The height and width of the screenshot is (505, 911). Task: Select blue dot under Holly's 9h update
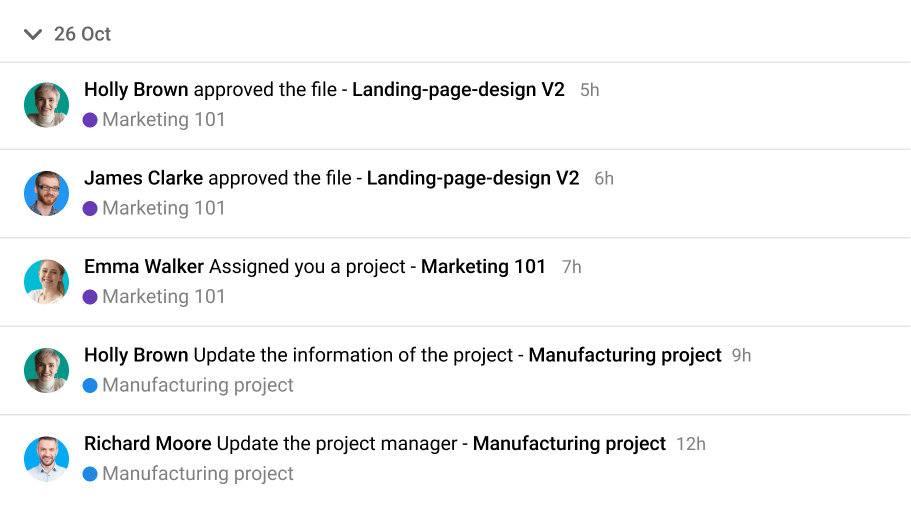(x=90, y=386)
